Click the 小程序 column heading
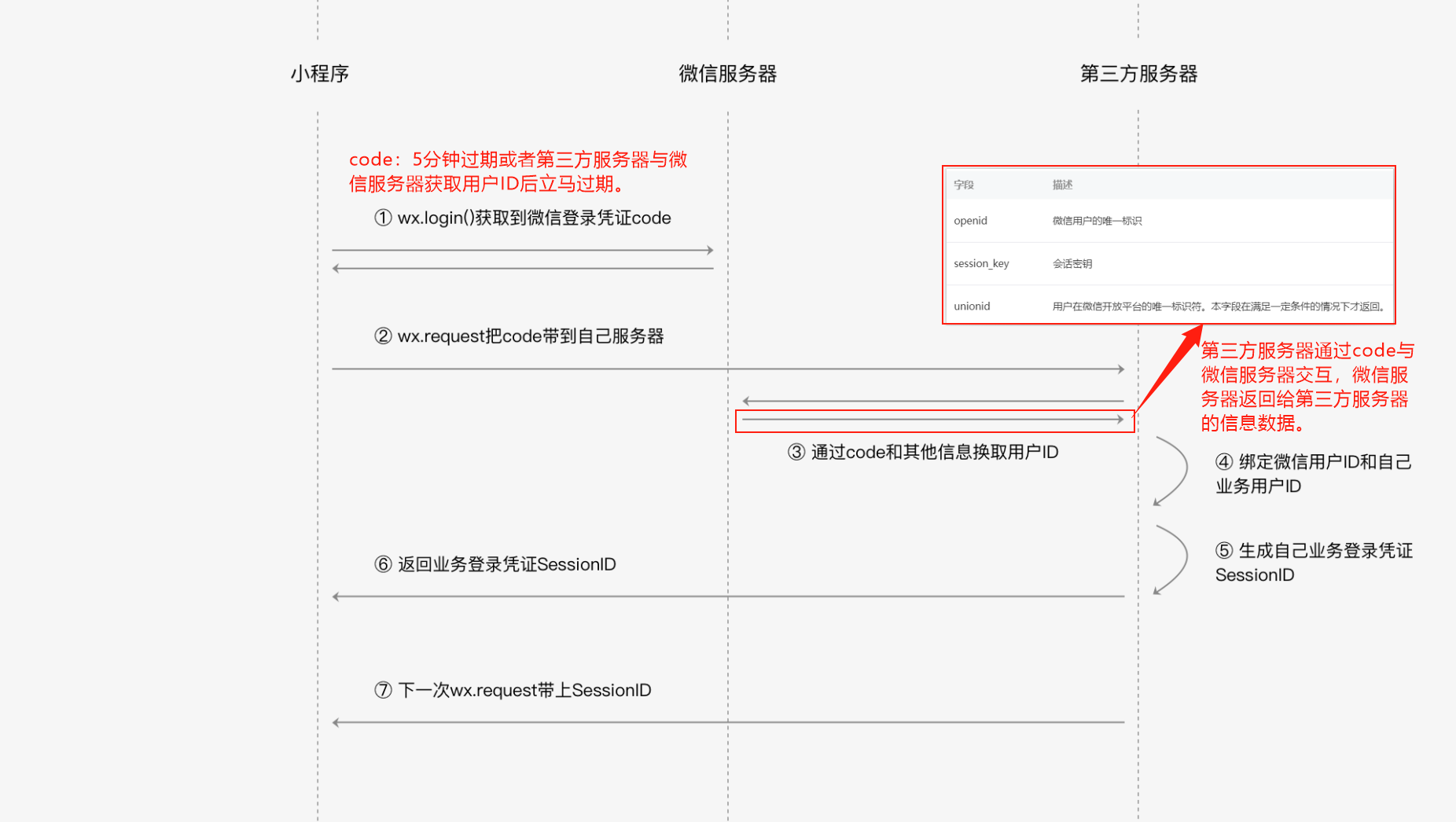Image resolution: width=1456 pixels, height=822 pixels. pyautogui.click(x=319, y=74)
